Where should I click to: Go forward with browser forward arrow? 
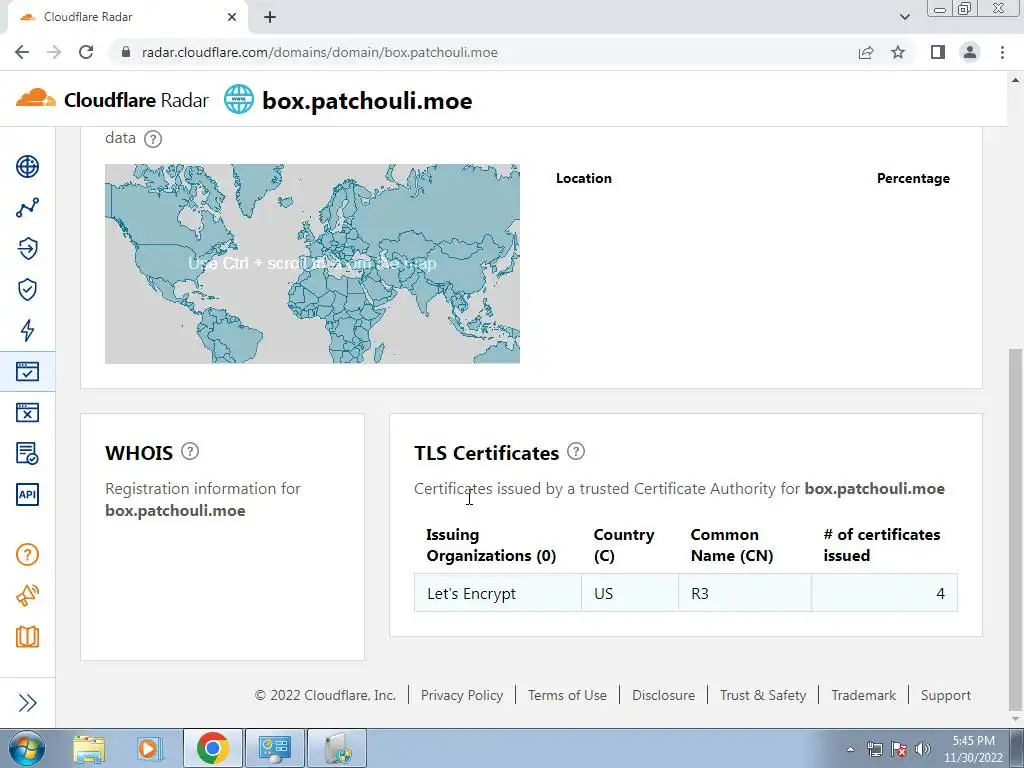(54, 52)
